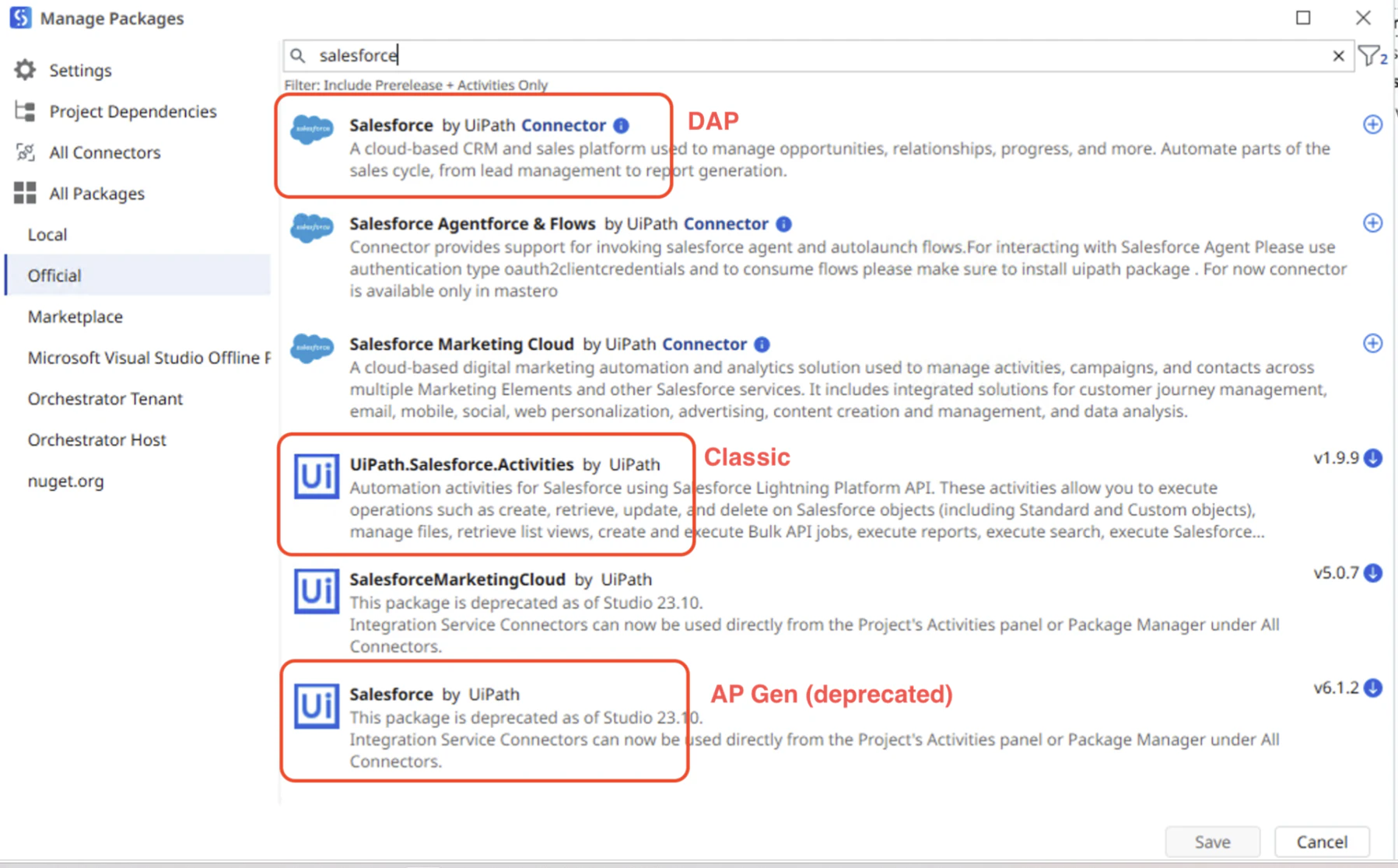Image resolution: width=1398 pixels, height=868 pixels.
Task: Click the Project Dependencies icon
Action: point(25,111)
